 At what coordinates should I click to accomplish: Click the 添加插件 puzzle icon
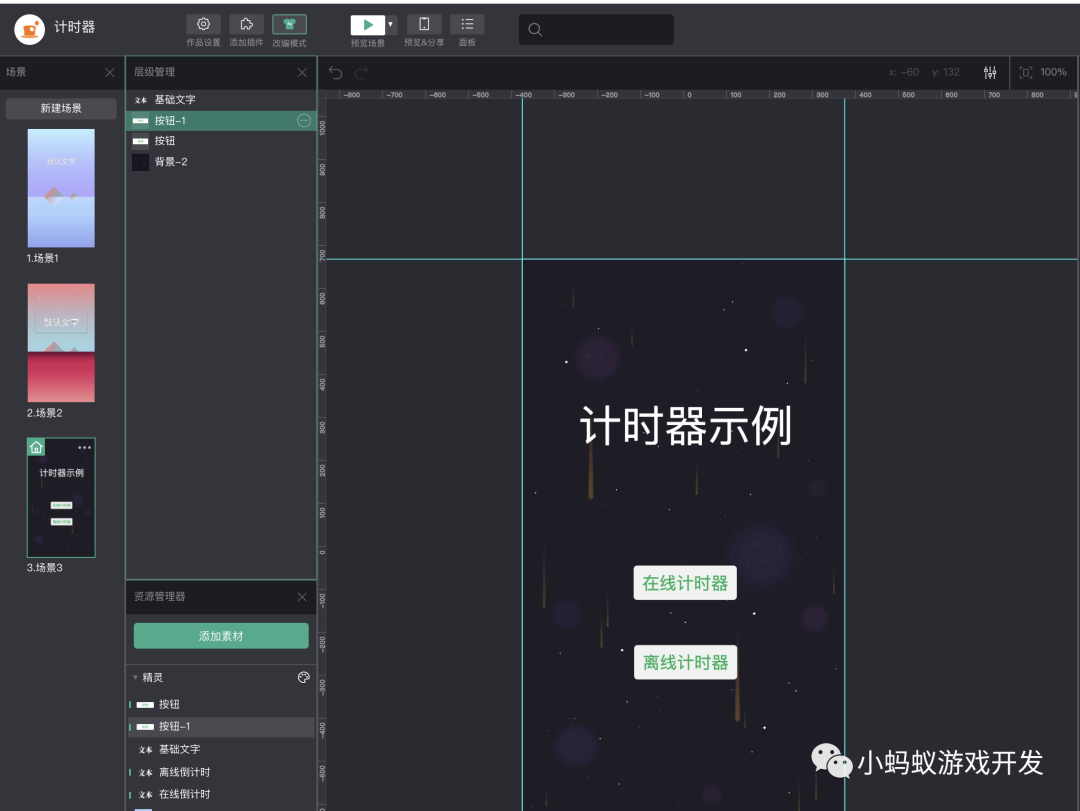point(247,24)
